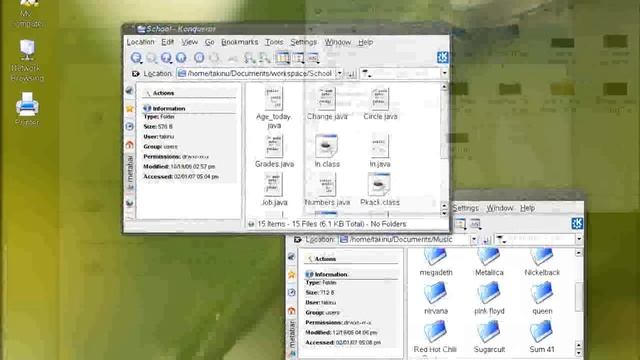This screenshot has height=360, width=640.
Task: Open the Metallica folder in Music window
Action: click(x=489, y=262)
